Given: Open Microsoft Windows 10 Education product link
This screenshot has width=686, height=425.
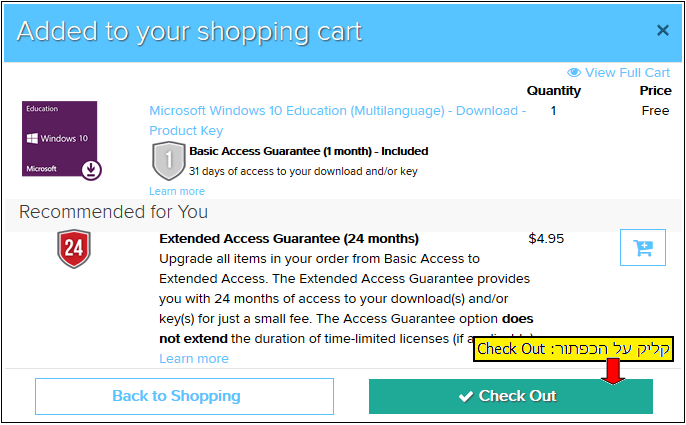Looking at the screenshot, I should 337,120.
